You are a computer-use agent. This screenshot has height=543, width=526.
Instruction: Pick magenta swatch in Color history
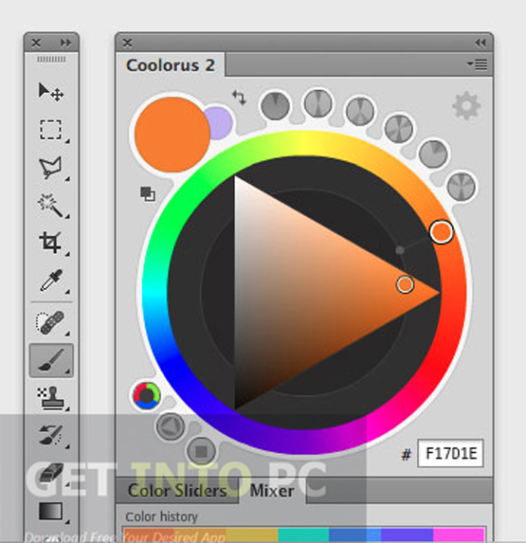pyautogui.click(x=459, y=535)
